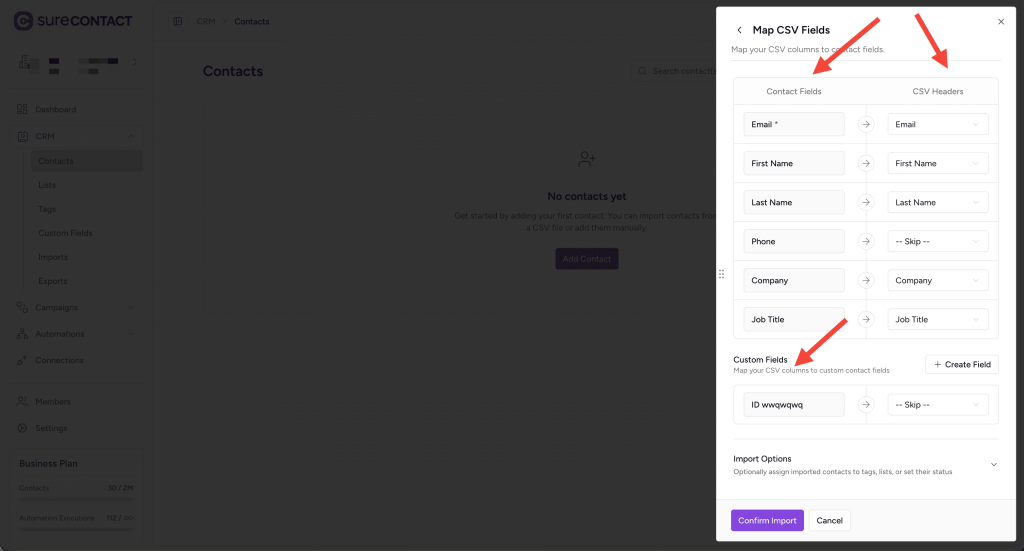Click the drag handle on panel edge
Screen dimensions: 1024x551
[x=721, y=274]
